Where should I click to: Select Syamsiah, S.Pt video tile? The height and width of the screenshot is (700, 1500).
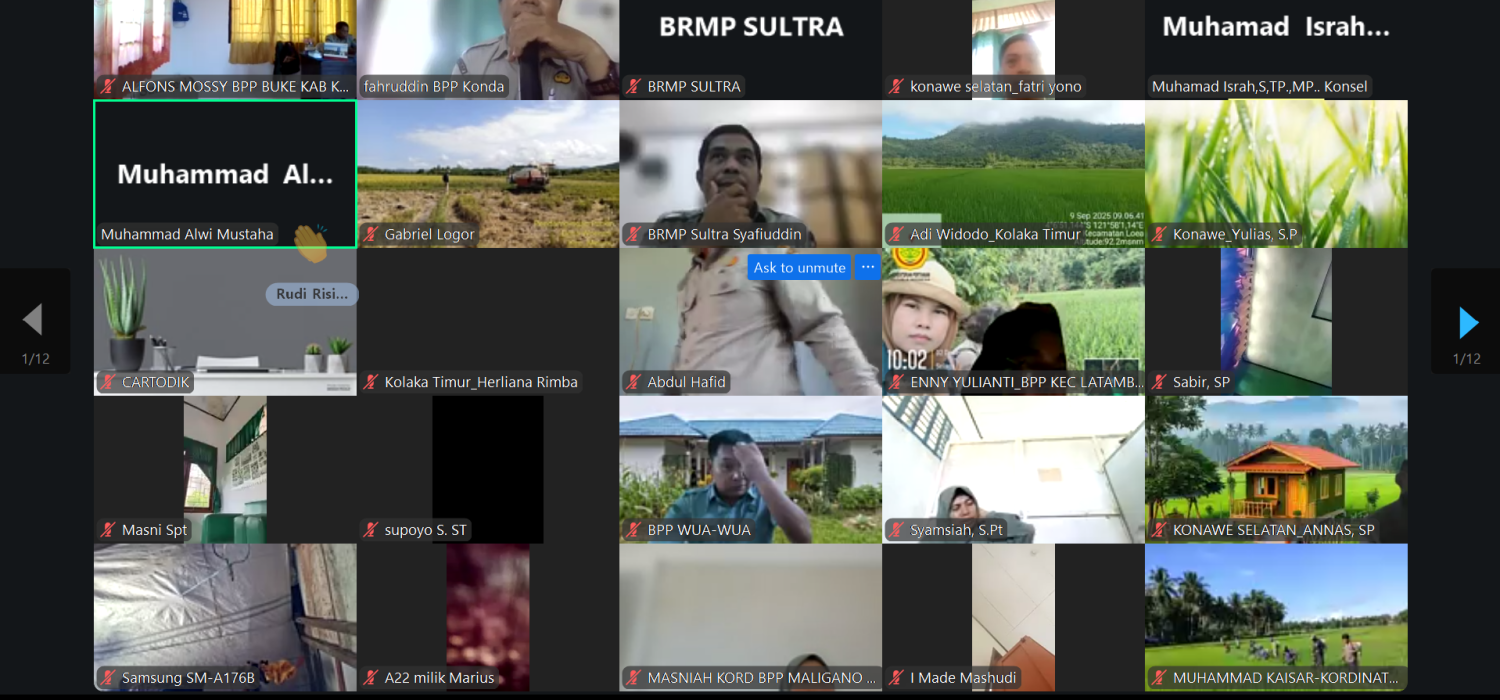(1013, 470)
